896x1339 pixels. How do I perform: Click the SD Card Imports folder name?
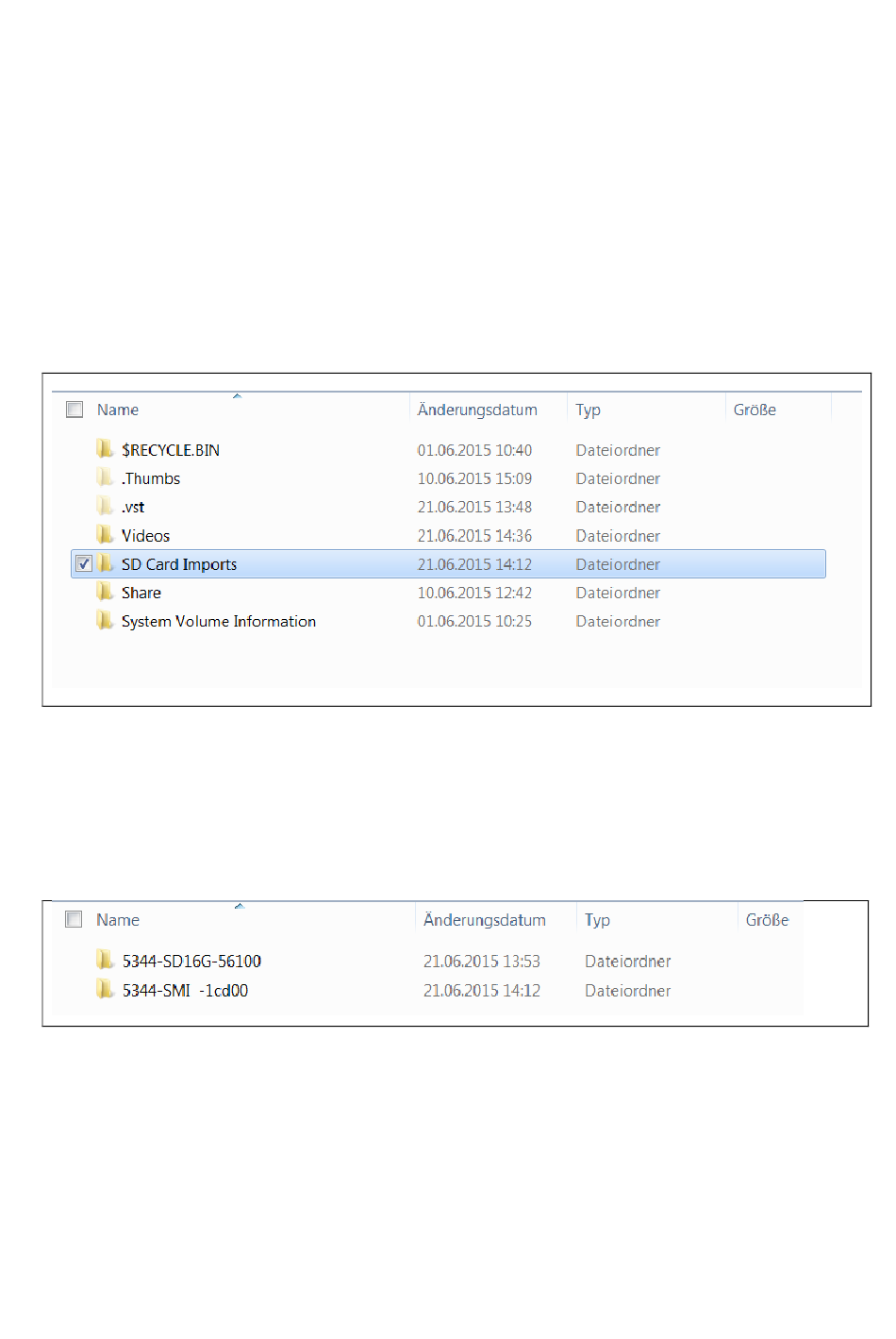pyautogui.click(x=179, y=564)
